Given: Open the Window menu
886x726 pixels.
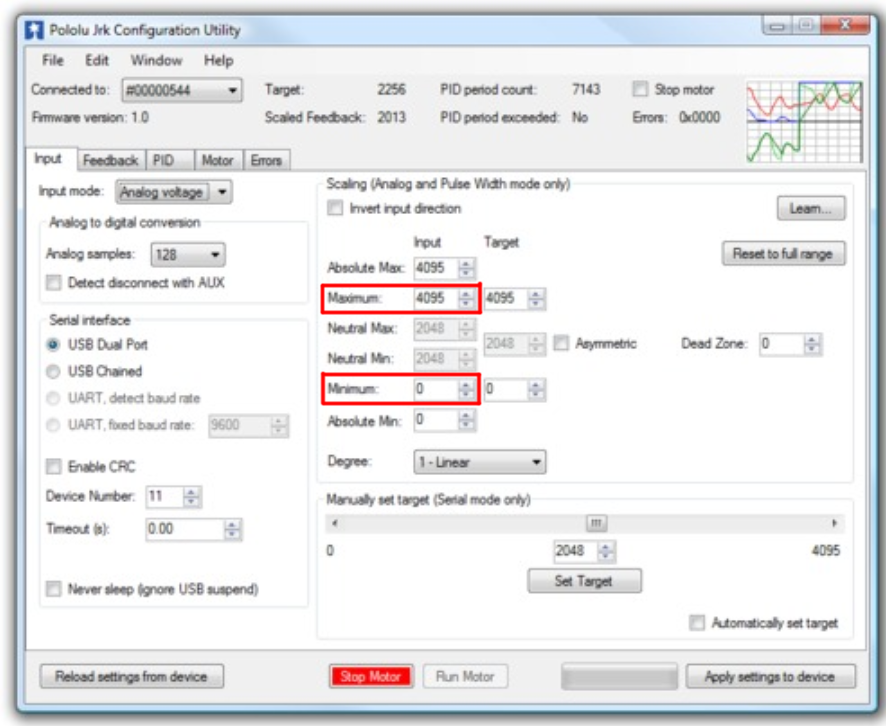Looking at the screenshot, I should tap(157, 60).
